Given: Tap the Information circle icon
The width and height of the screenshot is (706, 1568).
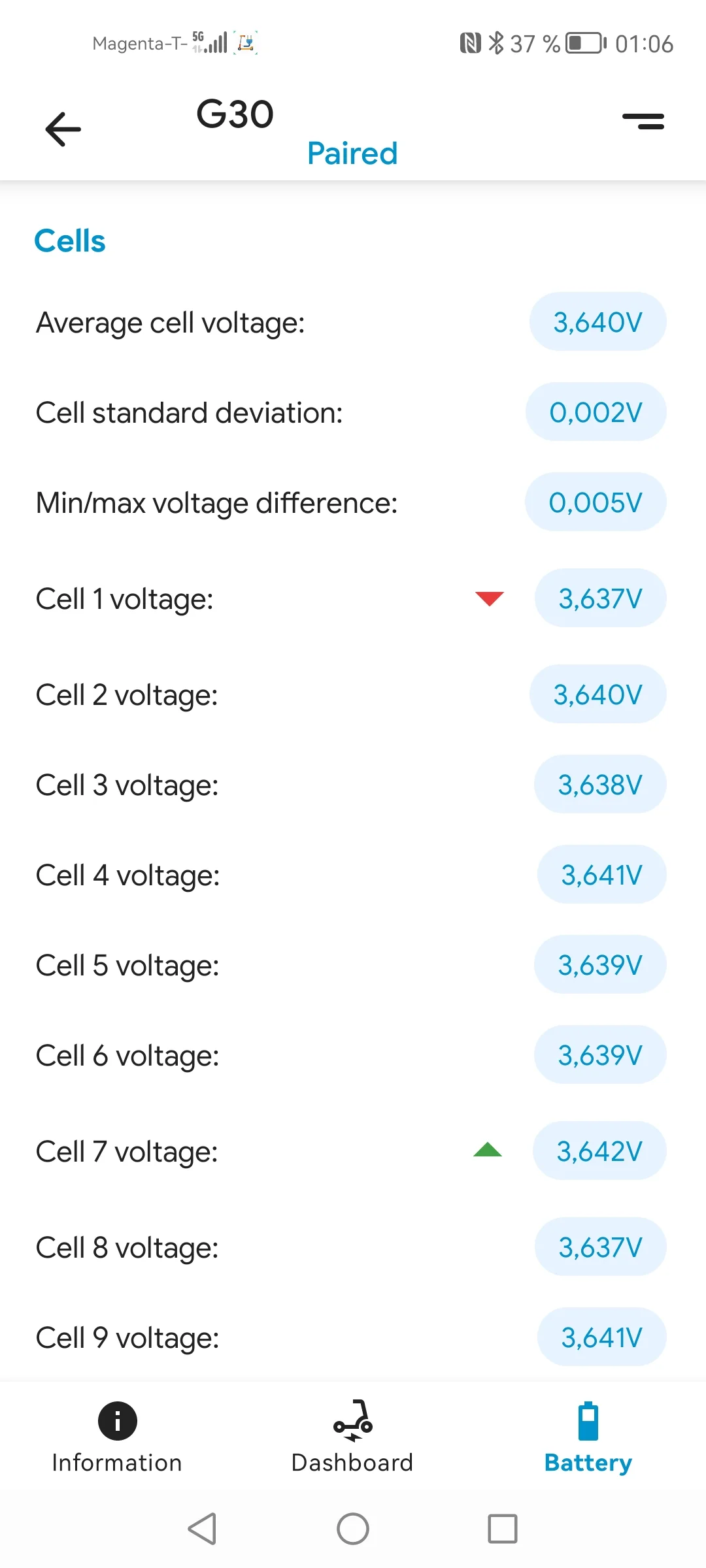Looking at the screenshot, I should 118,1420.
